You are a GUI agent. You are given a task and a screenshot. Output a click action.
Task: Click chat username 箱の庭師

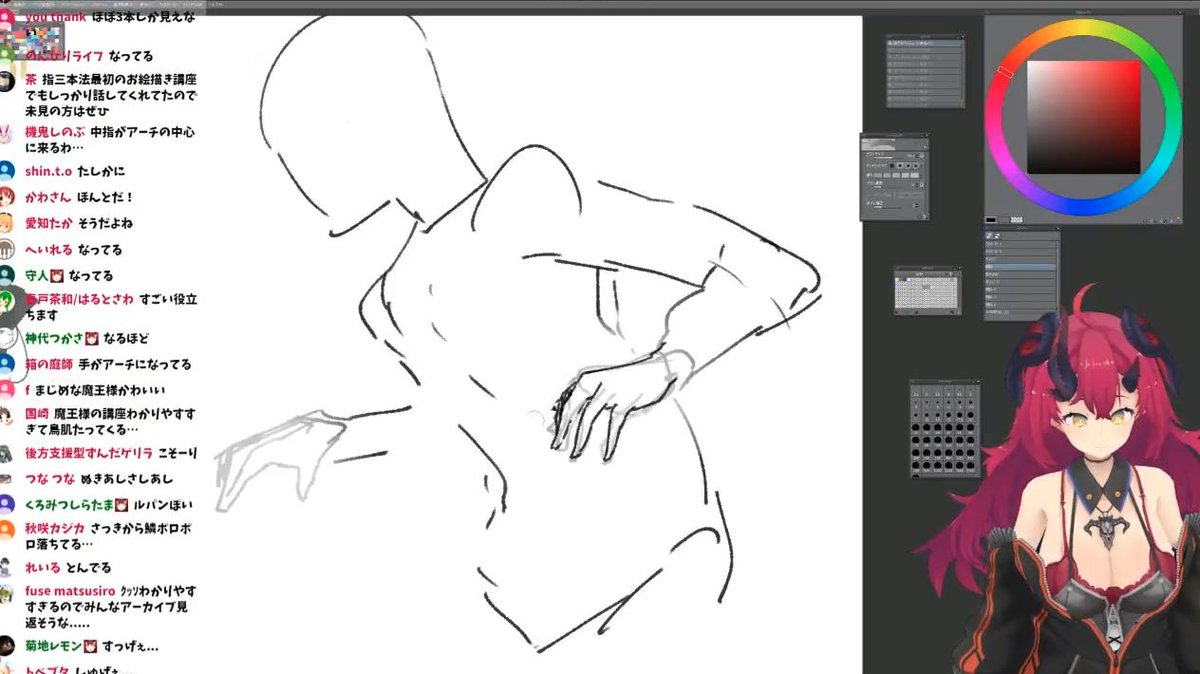tap(49, 365)
